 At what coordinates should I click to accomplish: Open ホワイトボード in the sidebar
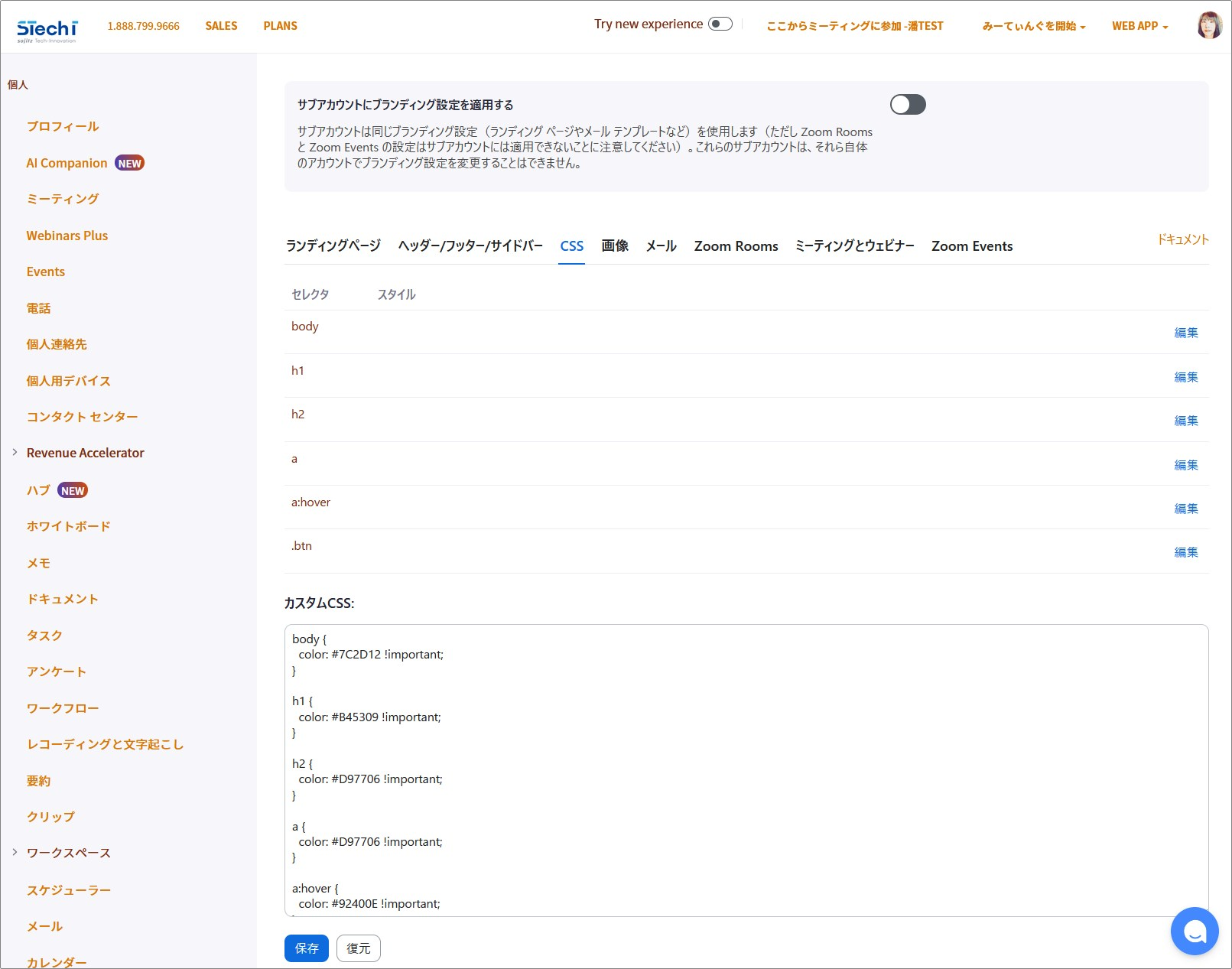point(69,526)
